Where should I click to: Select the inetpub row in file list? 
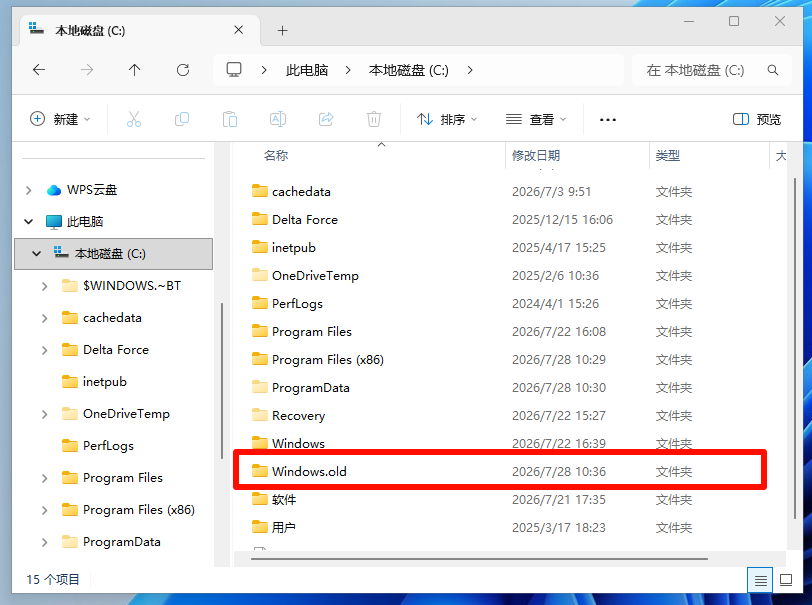pyautogui.click(x=501, y=248)
